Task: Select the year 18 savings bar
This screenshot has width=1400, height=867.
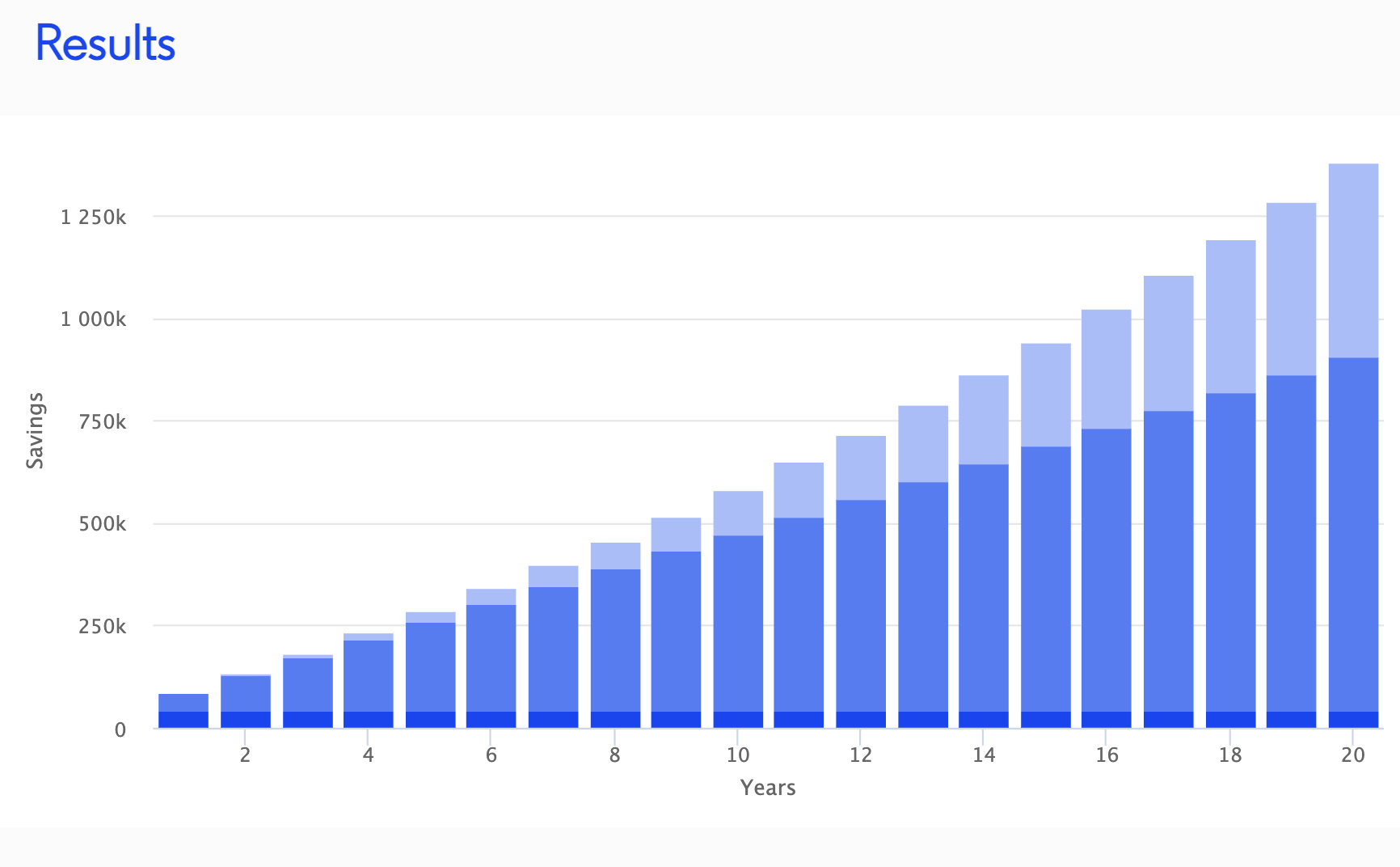Action: point(1230,484)
